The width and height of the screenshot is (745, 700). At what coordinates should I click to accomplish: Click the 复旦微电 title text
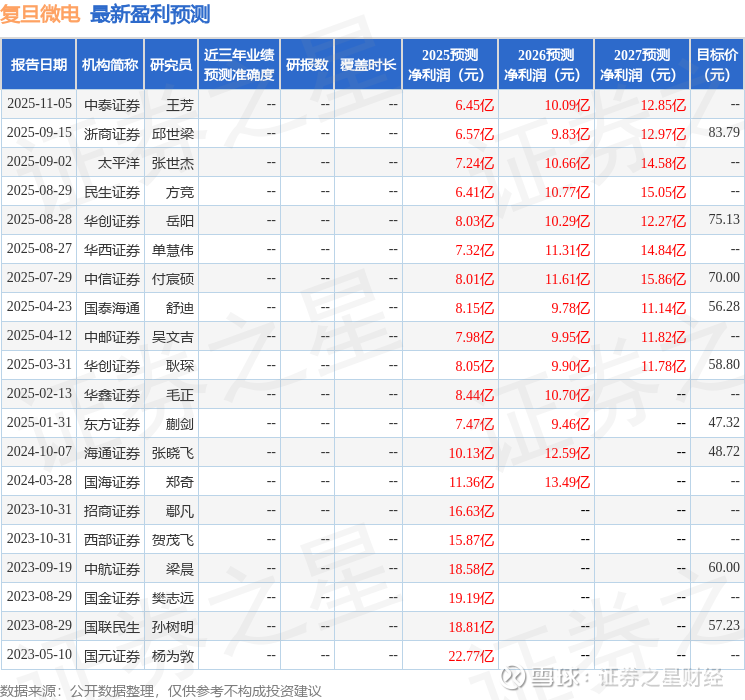click(40, 14)
